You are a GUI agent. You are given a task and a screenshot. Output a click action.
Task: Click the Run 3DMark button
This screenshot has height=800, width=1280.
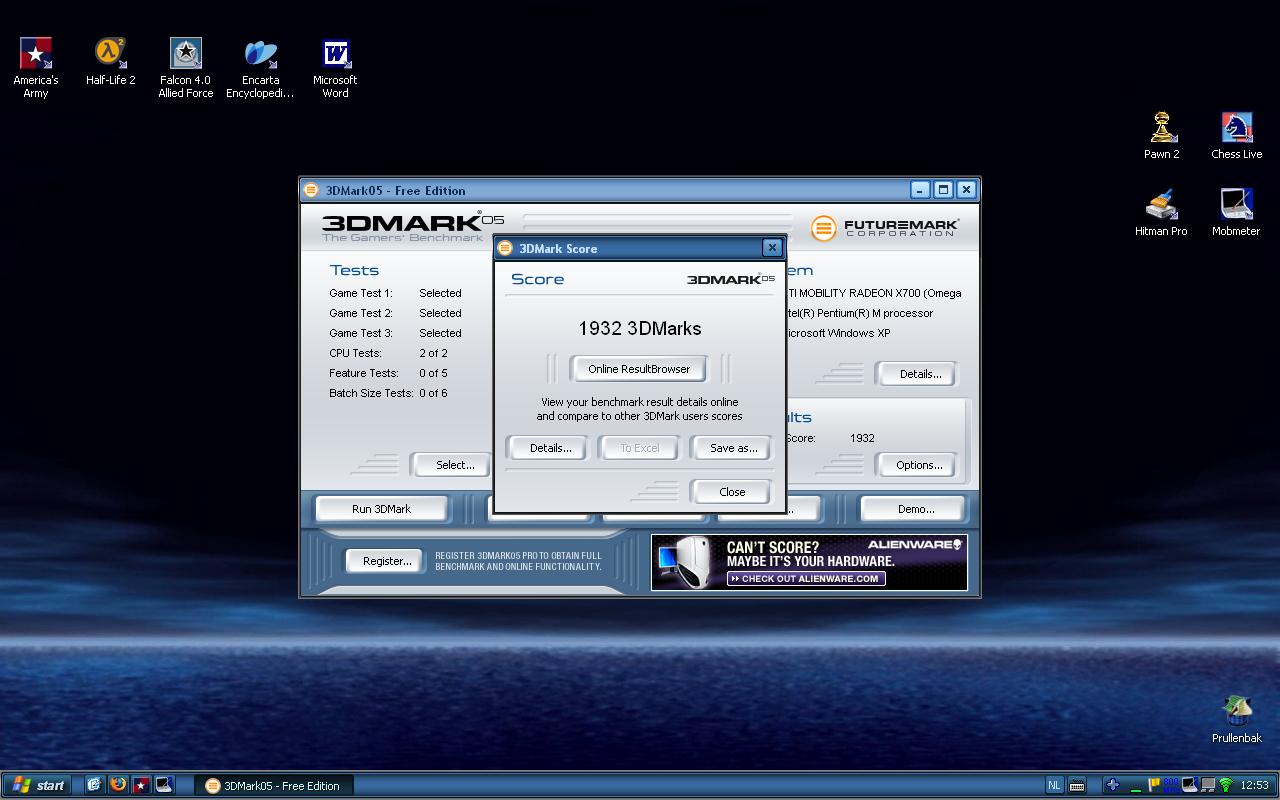click(381, 509)
